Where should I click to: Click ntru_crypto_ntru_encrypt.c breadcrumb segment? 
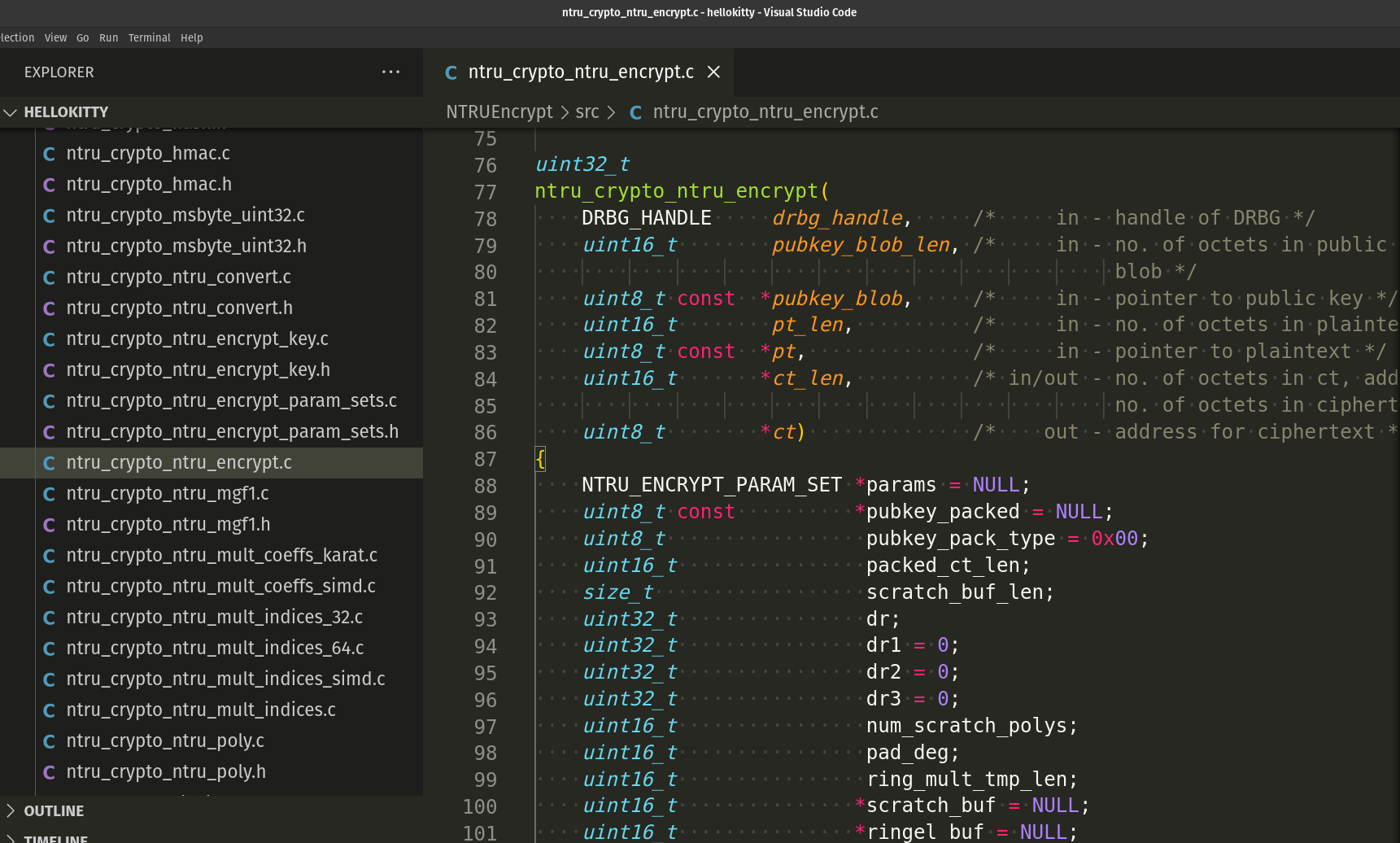(x=765, y=111)
